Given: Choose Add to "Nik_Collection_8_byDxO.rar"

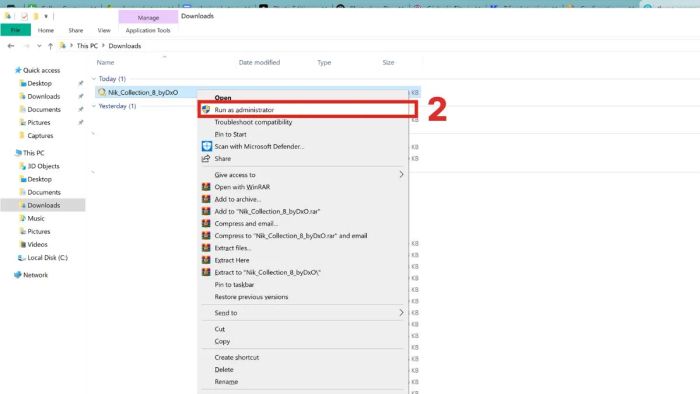Looking at the screenshot, I should (x=303, y=212).
